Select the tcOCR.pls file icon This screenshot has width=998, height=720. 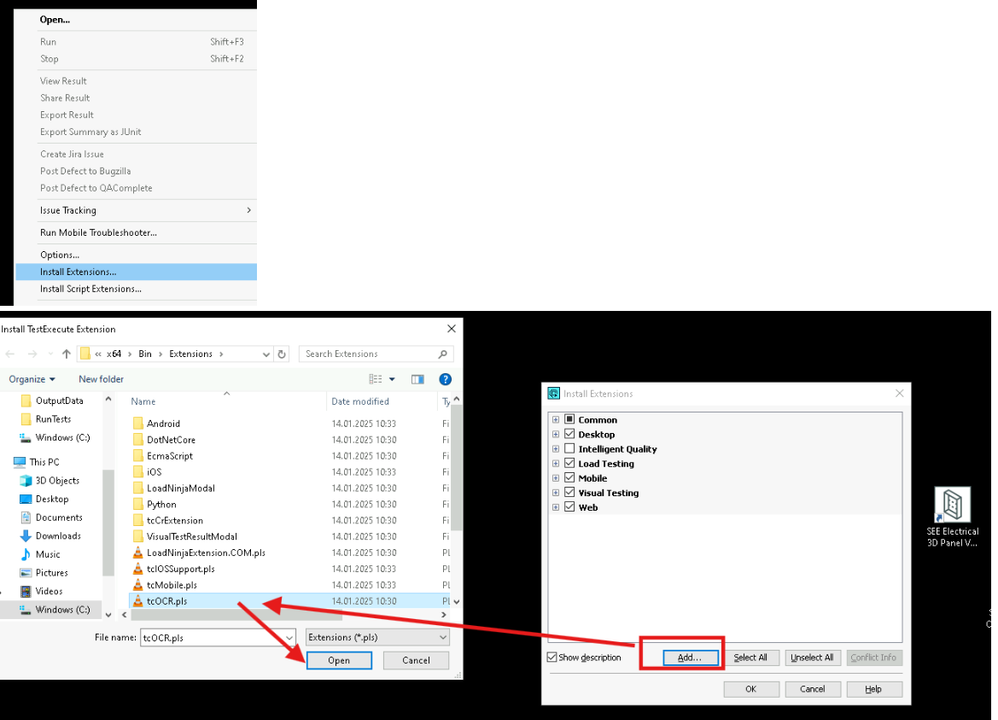point(137,601)
